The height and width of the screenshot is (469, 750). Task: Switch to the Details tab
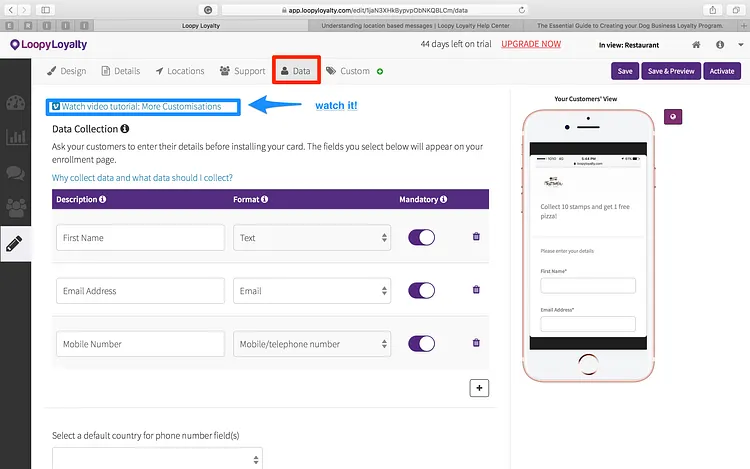[121, 71]
